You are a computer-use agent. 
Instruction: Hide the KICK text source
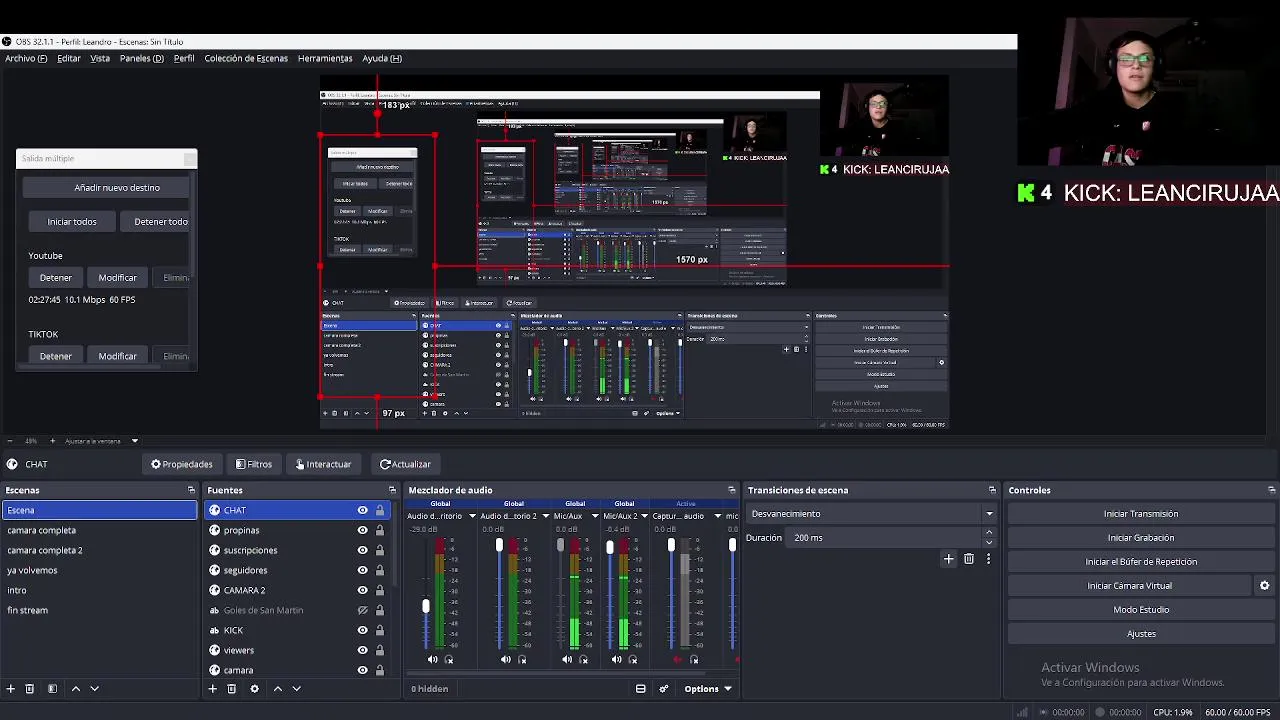pyautogui.click(x=362, y=630)
